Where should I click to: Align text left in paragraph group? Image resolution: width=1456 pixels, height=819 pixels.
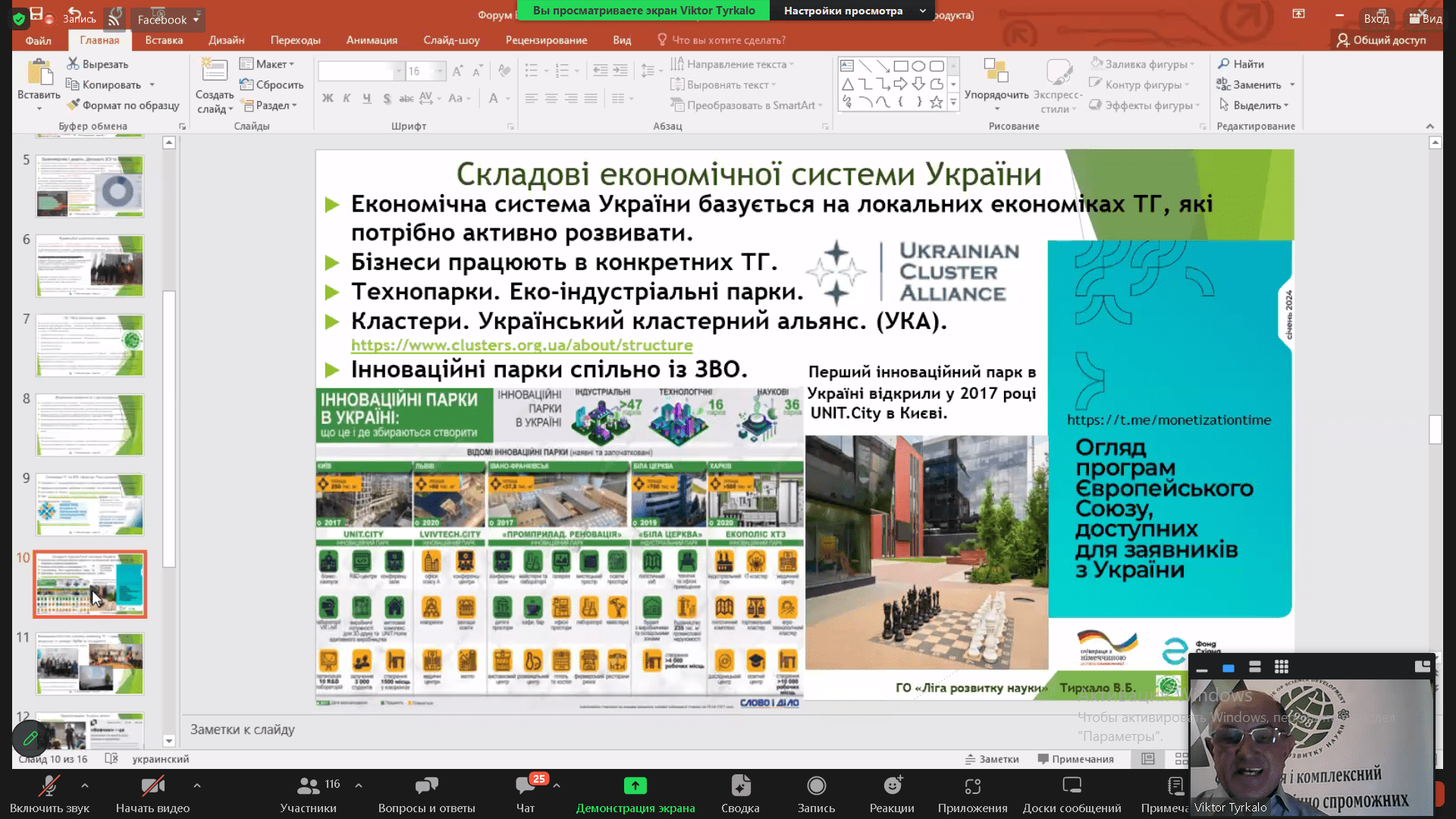click(532, 98)
